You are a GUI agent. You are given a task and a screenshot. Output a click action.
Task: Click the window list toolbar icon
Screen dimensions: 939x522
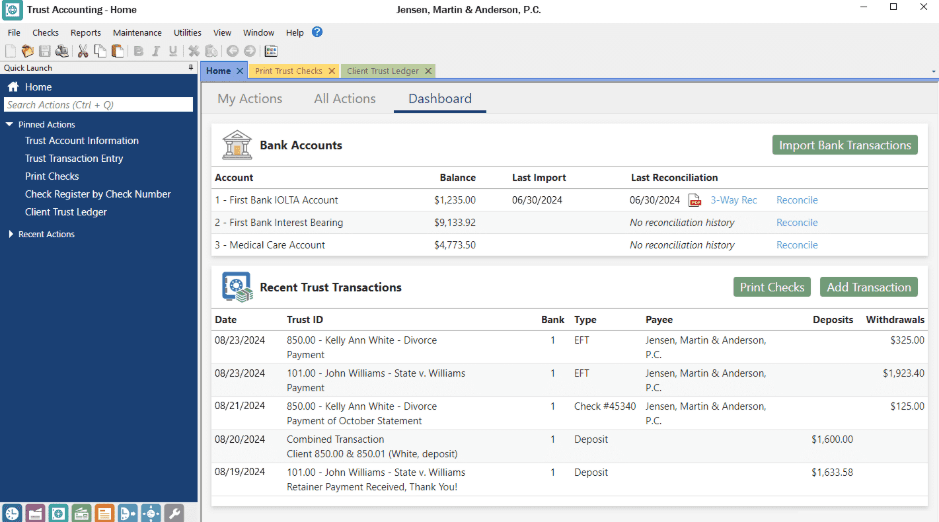click(x=271, y=51)
